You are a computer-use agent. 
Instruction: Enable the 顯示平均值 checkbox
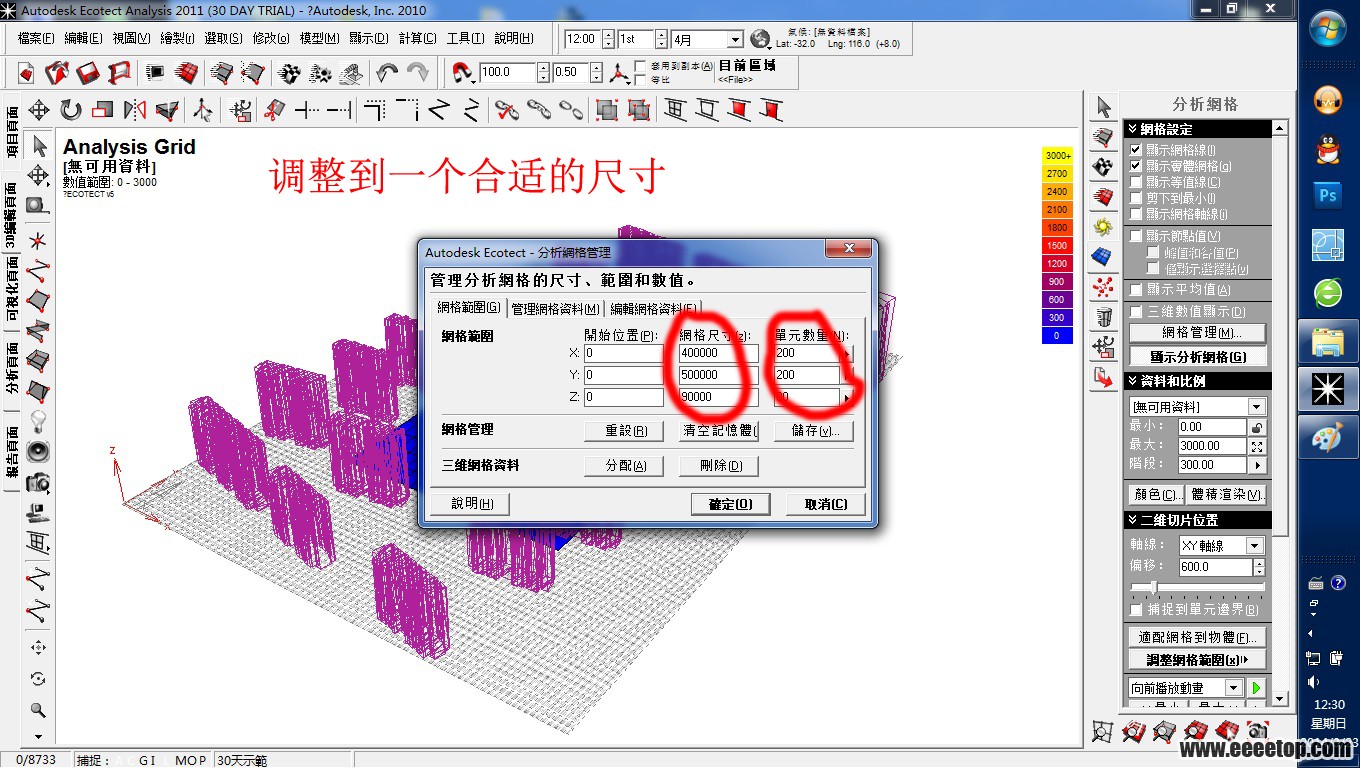click(x=1135, y=289)
